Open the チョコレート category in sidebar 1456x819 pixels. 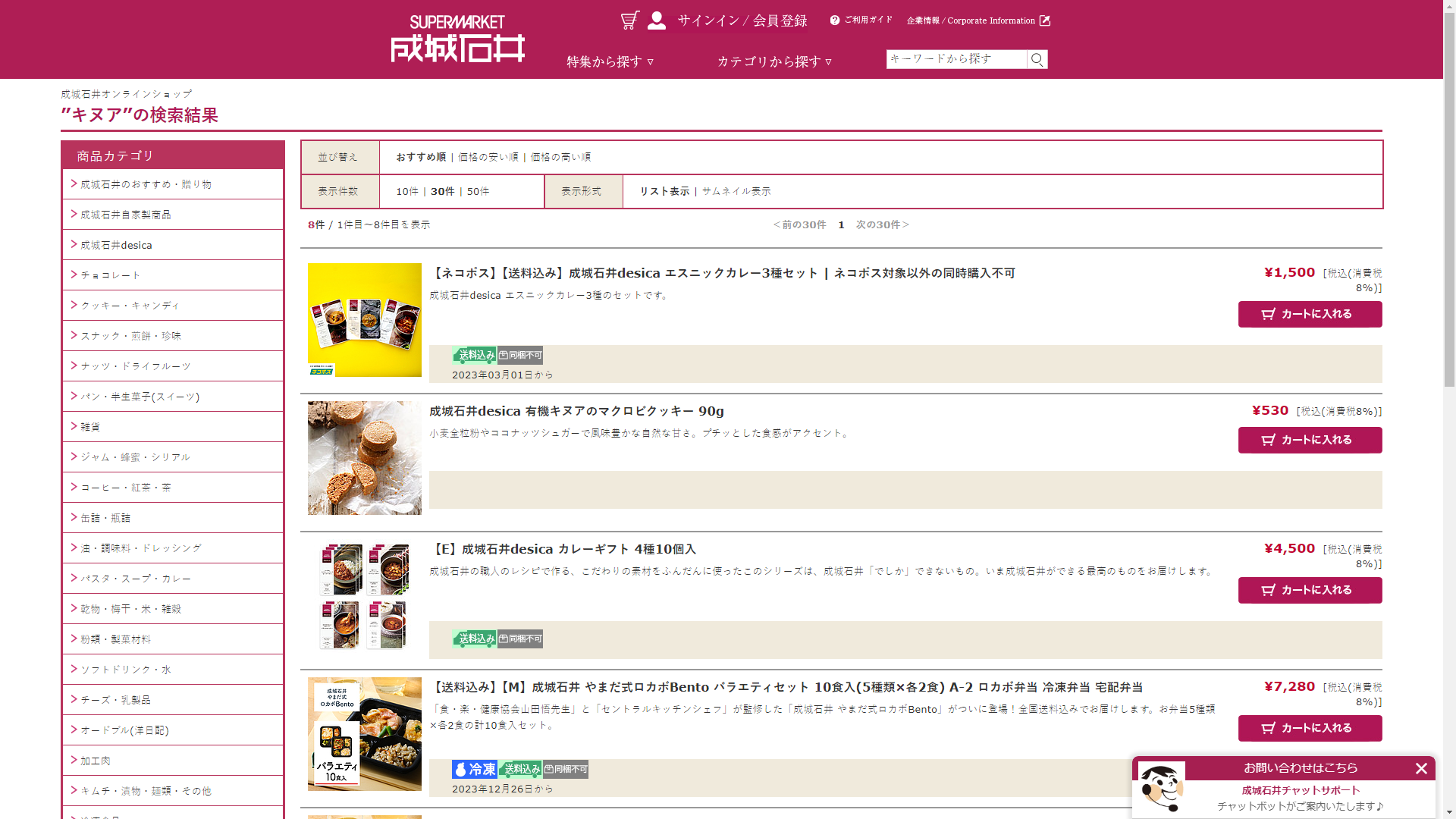tap(111, 275)
